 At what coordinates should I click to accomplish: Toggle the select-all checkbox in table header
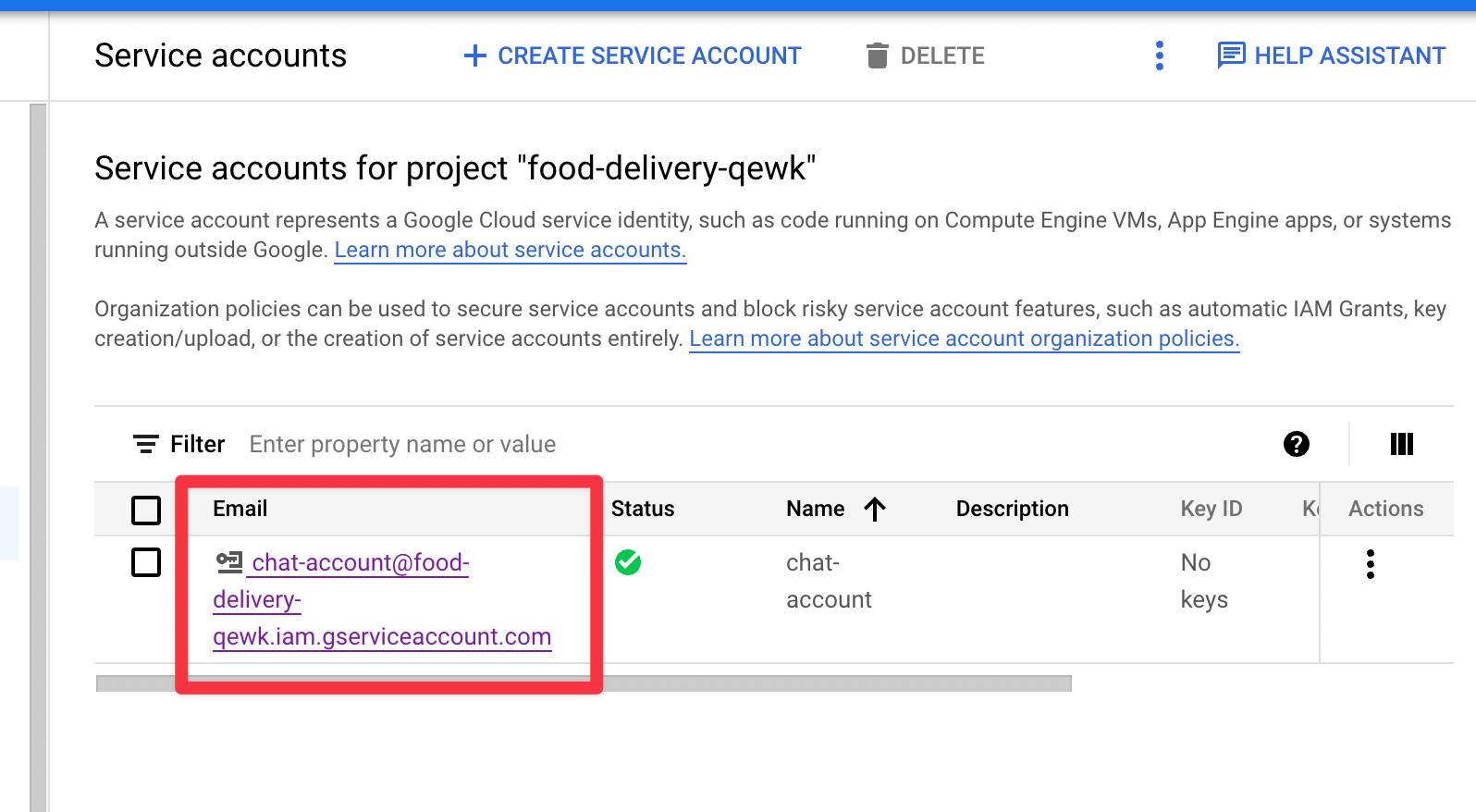point(146,510)
